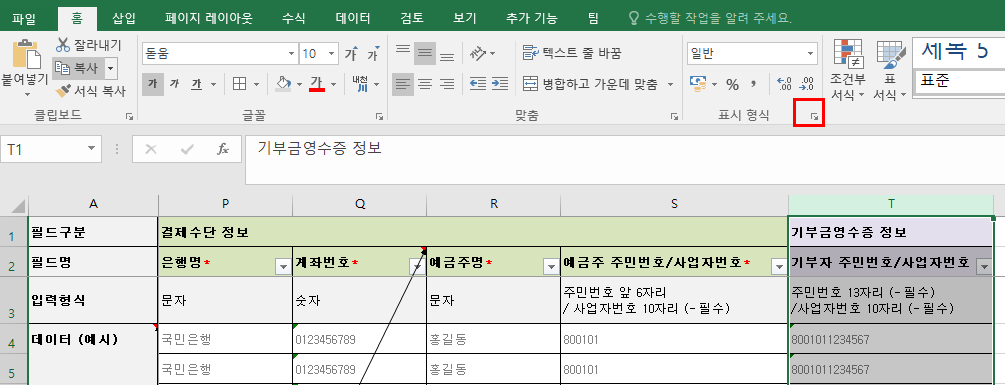Screen dimensions: 1005x385
Task: Click the Paste (붙여넣기) clipboard icon
Action: click(26, 54)
